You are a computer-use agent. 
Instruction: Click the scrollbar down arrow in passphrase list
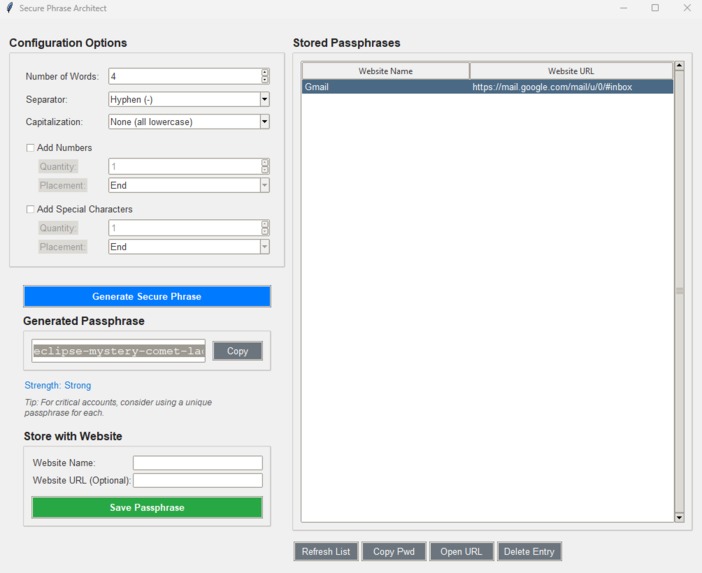(x=679, y=517)
